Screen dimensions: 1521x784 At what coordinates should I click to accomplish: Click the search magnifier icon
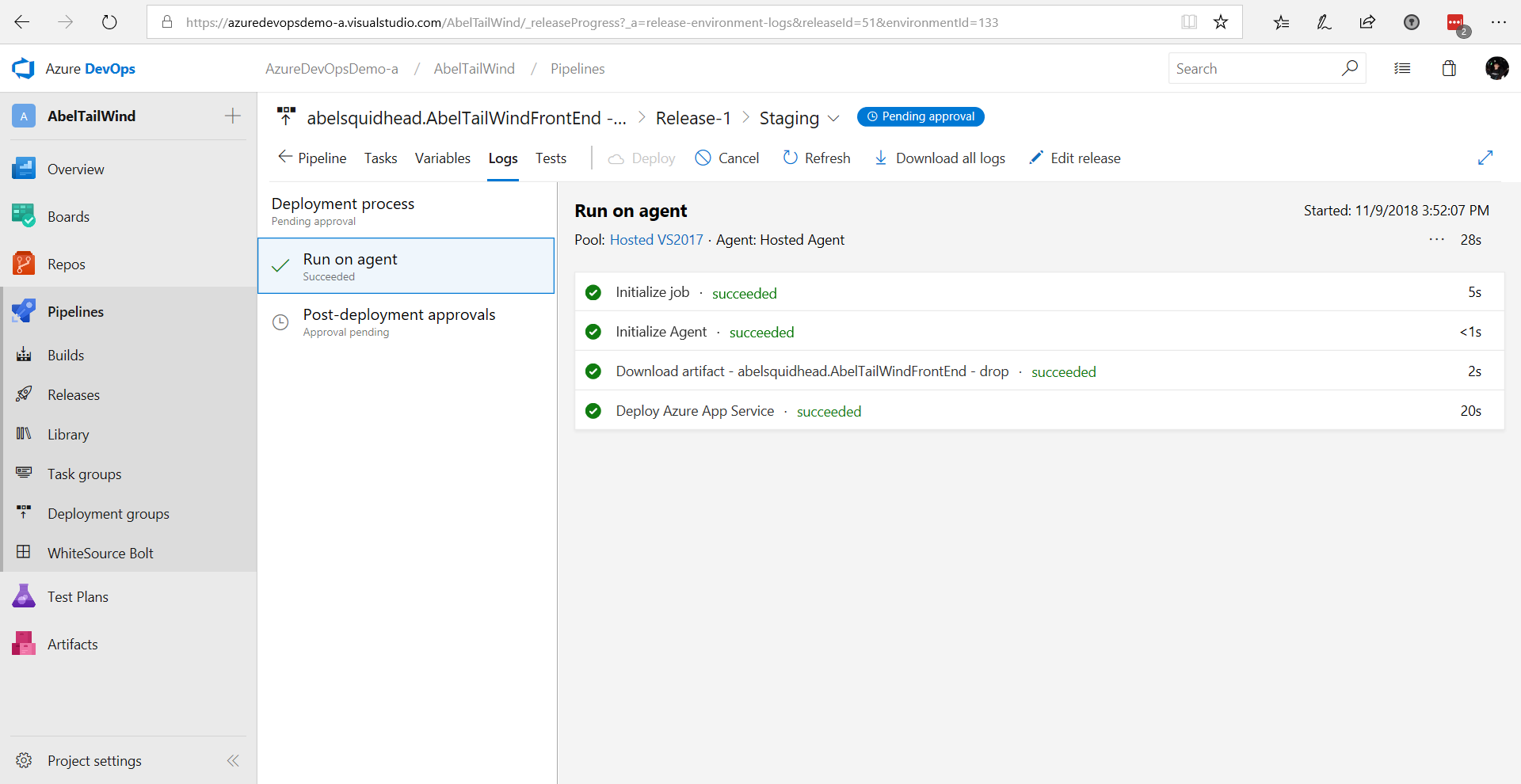tap(1349, 68)
